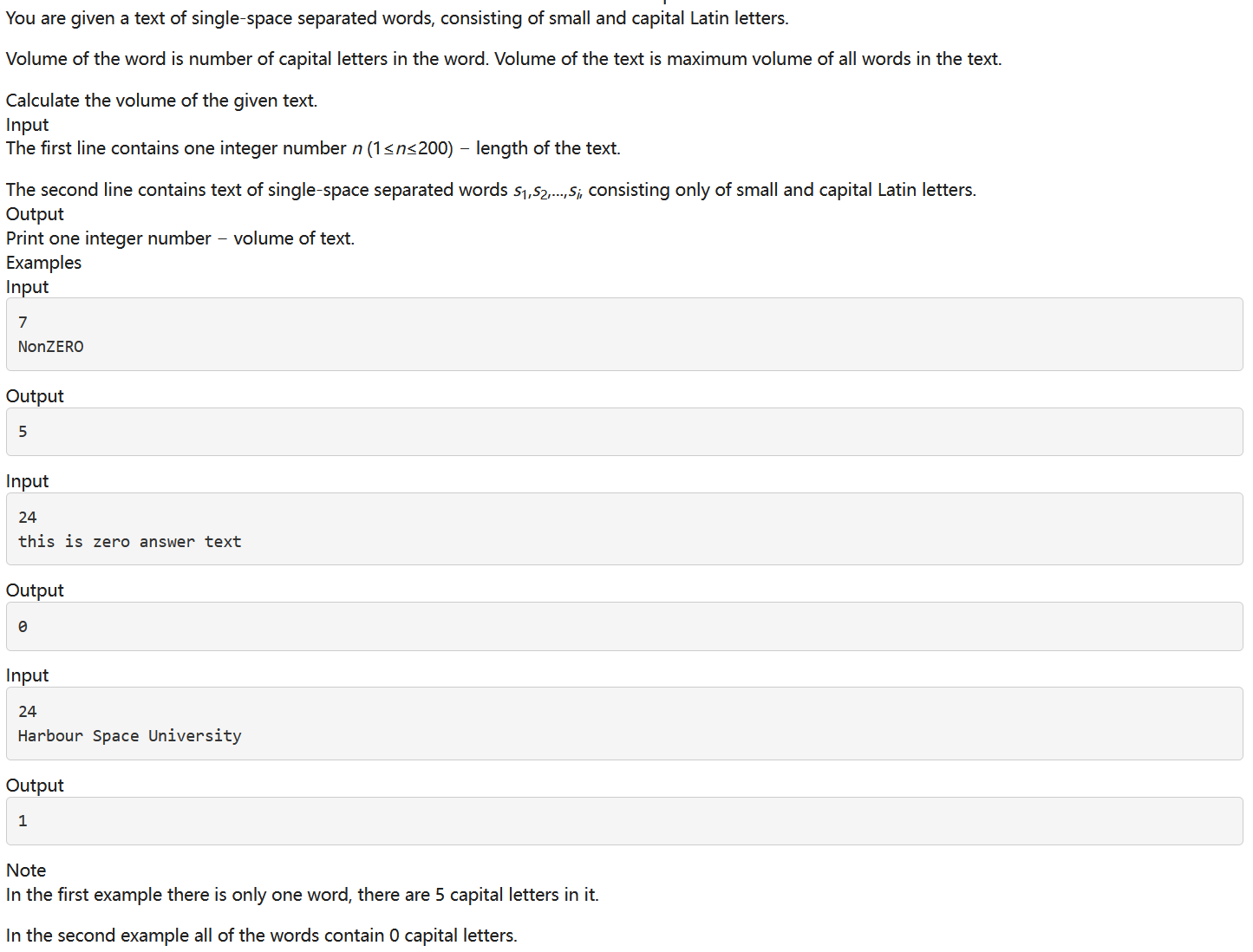The image size is (1253, 952).
Task: Select the output box containing 5
Action: (624, 432)
